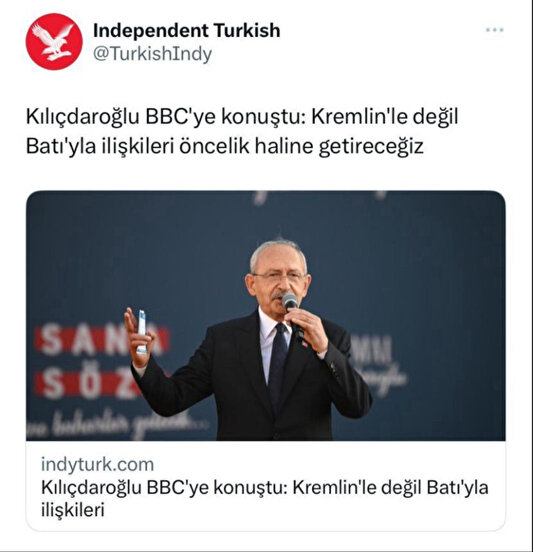Click the truncated 'ilişkileri' line in card
The width and height of the screenshot is (533, 552).
coord(73,510)
